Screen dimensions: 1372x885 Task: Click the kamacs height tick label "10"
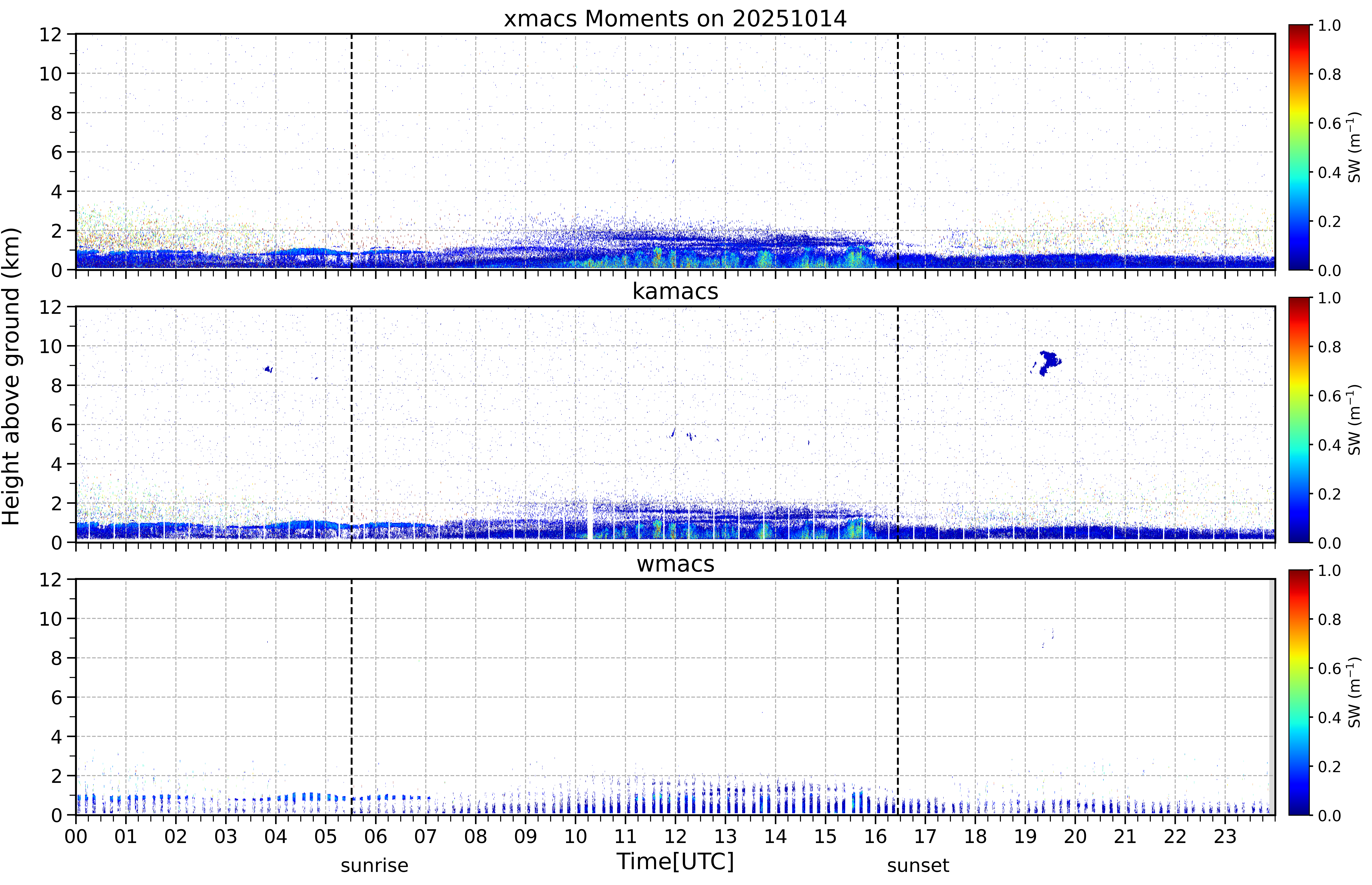tap(51, 346)
